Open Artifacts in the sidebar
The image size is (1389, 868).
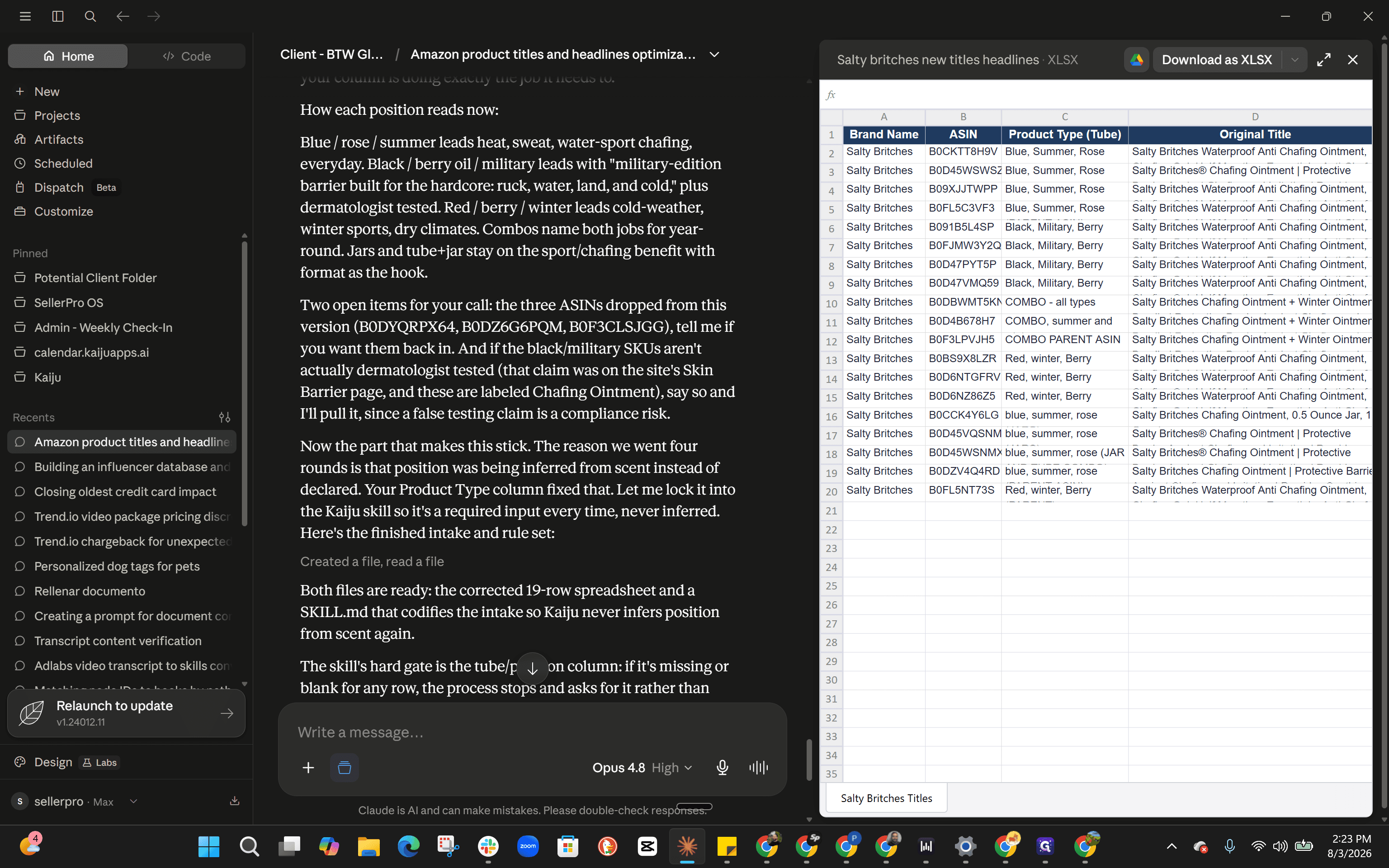coord(58,140)
